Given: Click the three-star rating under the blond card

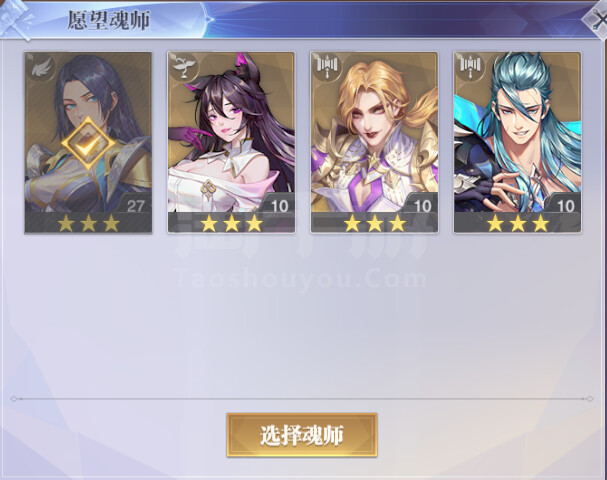Looking at the screenshot, I should click(x=375, y=223).
